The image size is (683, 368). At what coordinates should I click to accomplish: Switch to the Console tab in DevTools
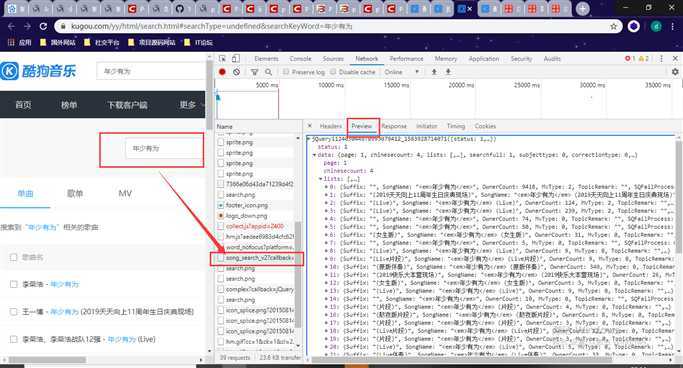point(300,58)
